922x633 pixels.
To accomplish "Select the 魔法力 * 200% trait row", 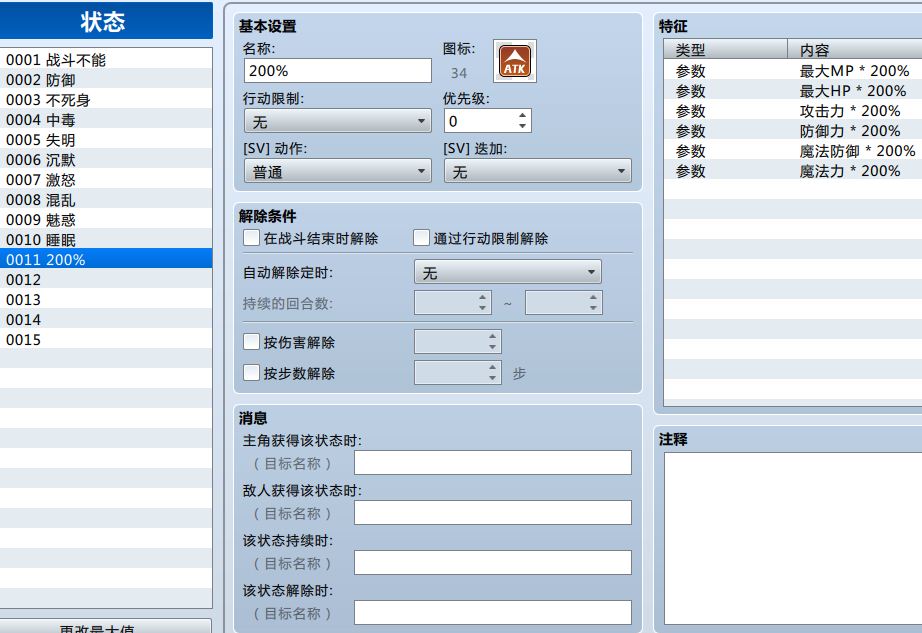I will click(x=793, y=170).
